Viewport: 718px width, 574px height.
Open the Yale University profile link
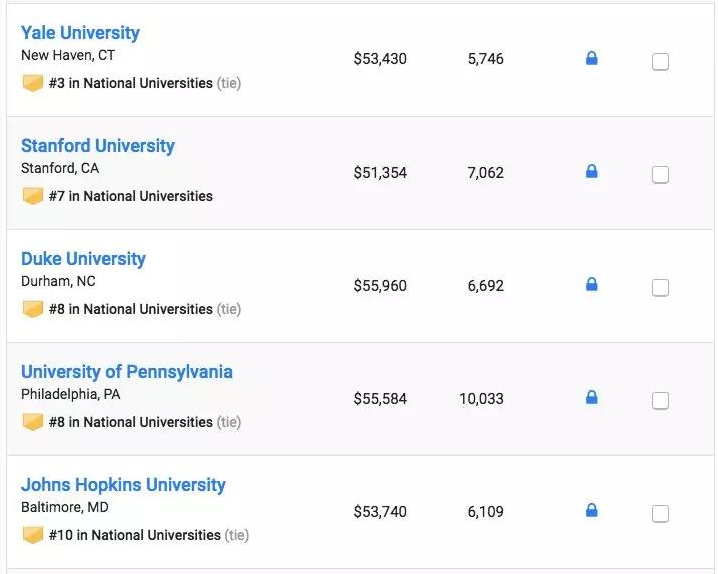pos(80,33)
